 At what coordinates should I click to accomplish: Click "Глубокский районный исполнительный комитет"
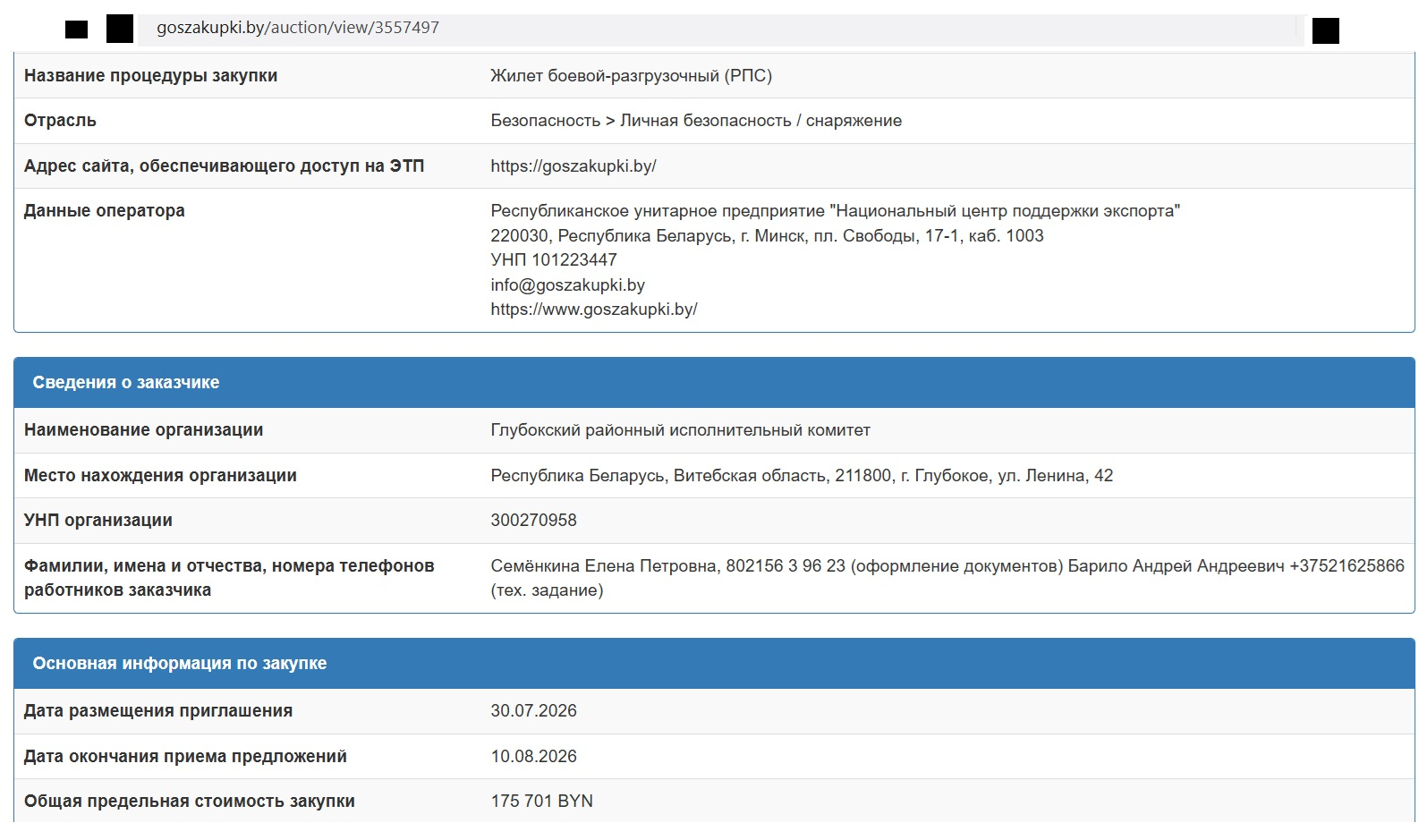coord(680,430)
